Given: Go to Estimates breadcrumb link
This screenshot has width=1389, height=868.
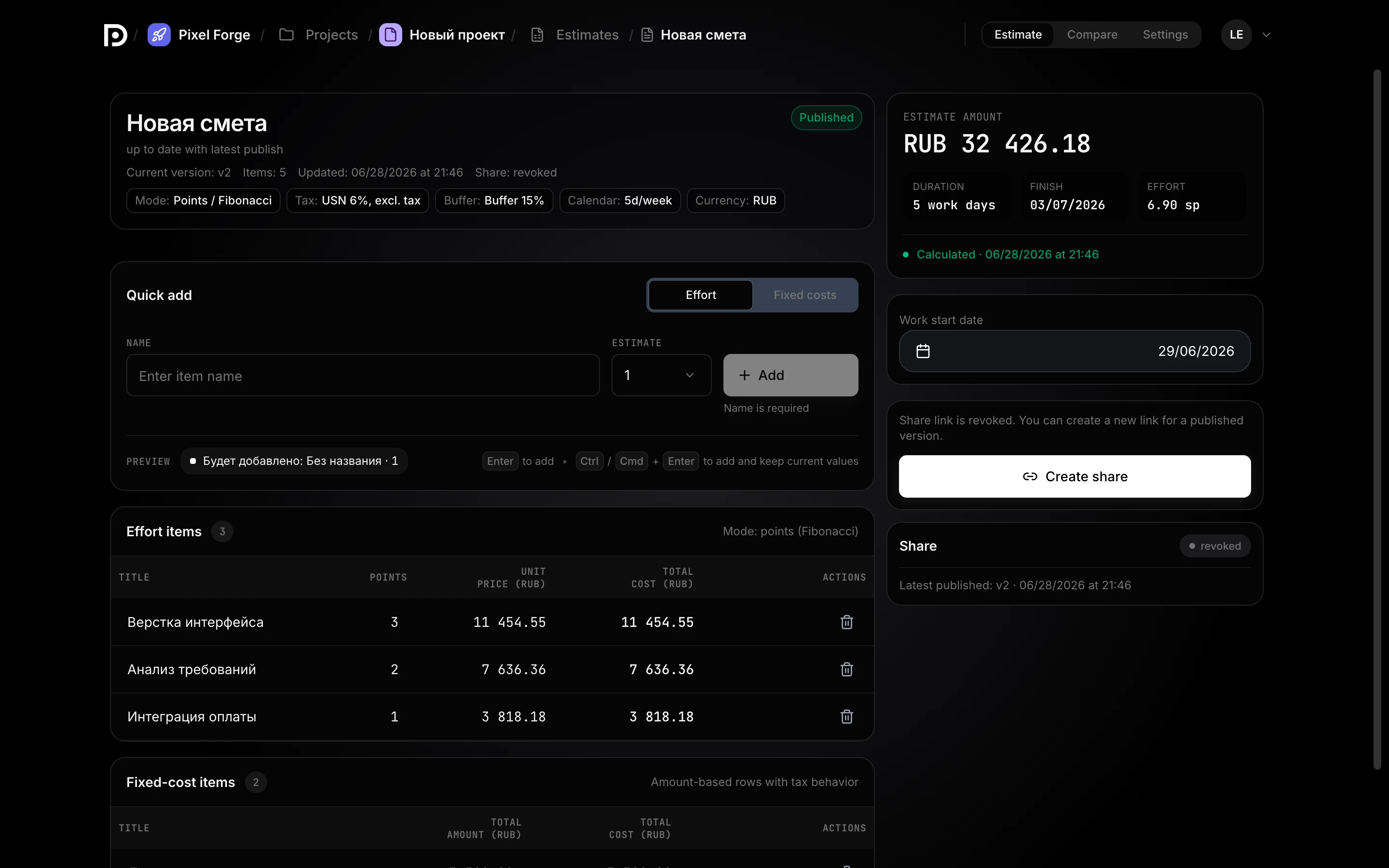Looking at the screenshot, I should tap(587, 35).
